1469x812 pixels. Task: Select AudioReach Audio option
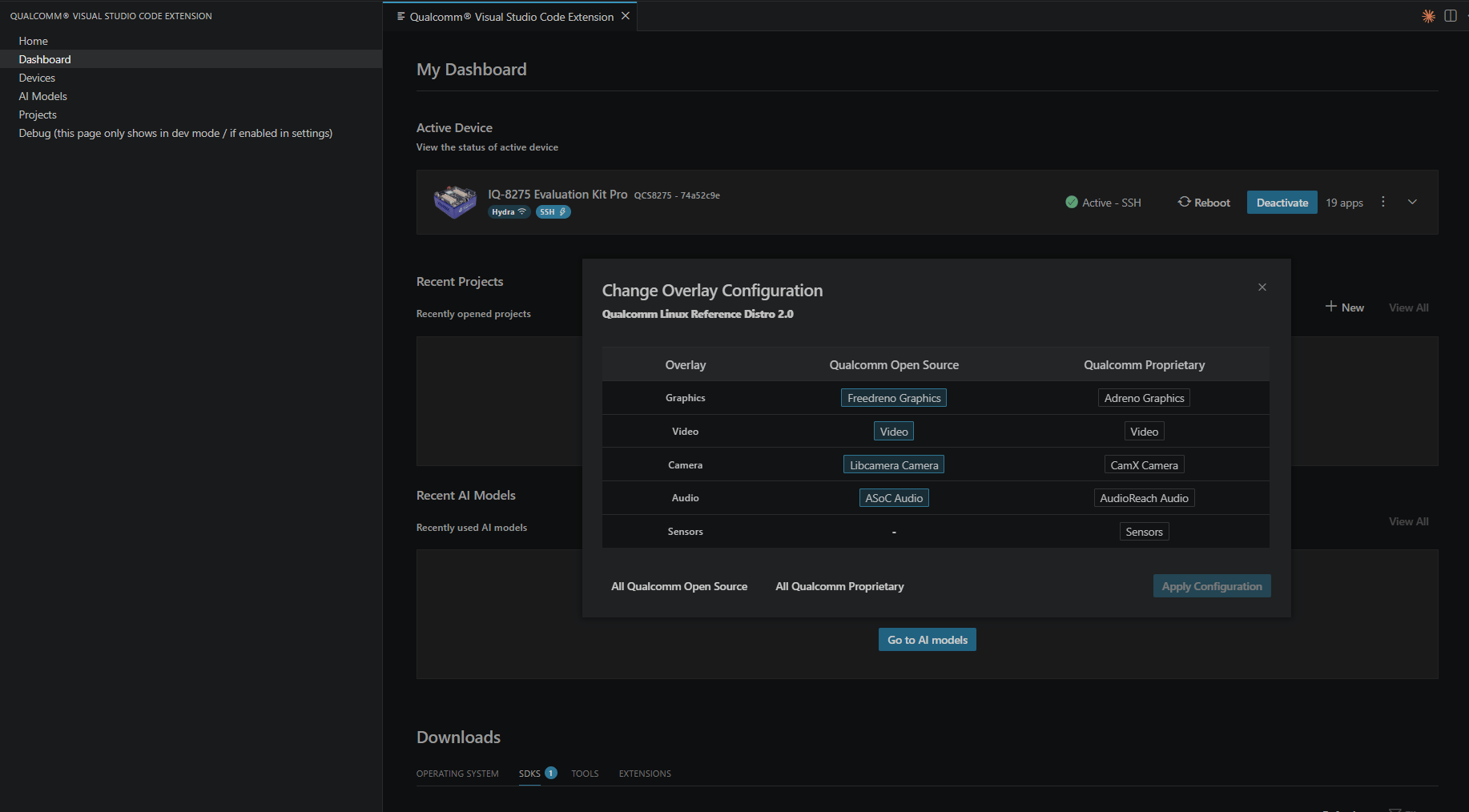pos(1144,498)
